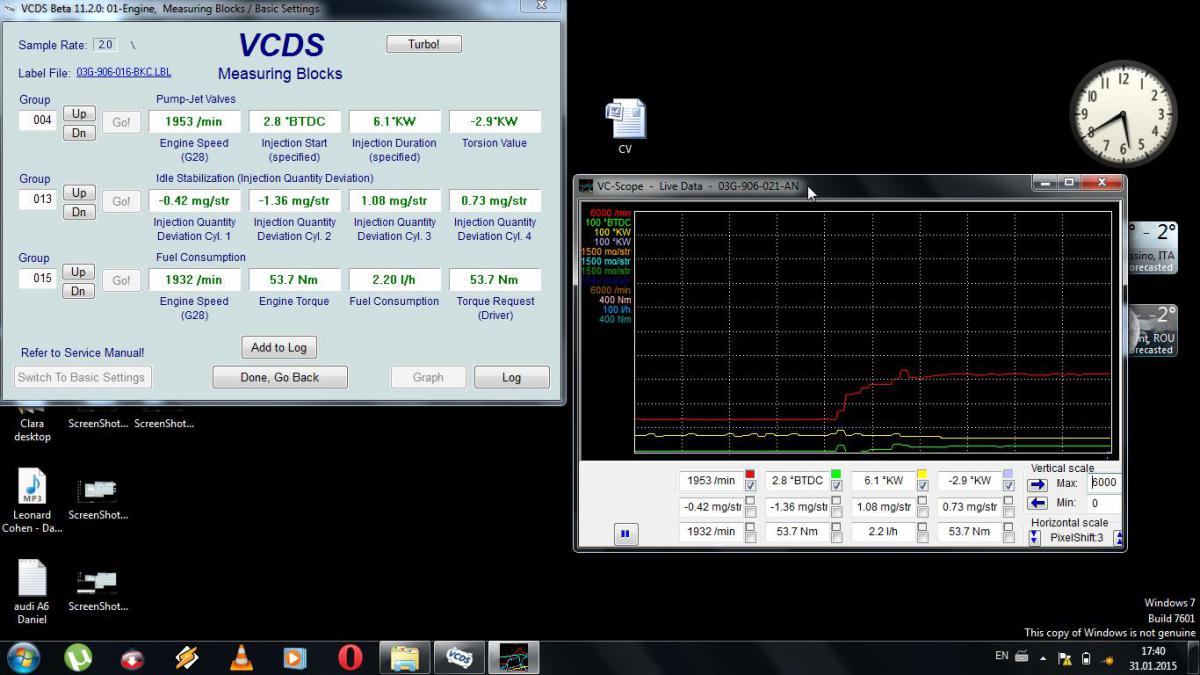1200x675 pixels.
Task: Disable the 6.1 °KW injection duration trace
Action: [922, 486]
